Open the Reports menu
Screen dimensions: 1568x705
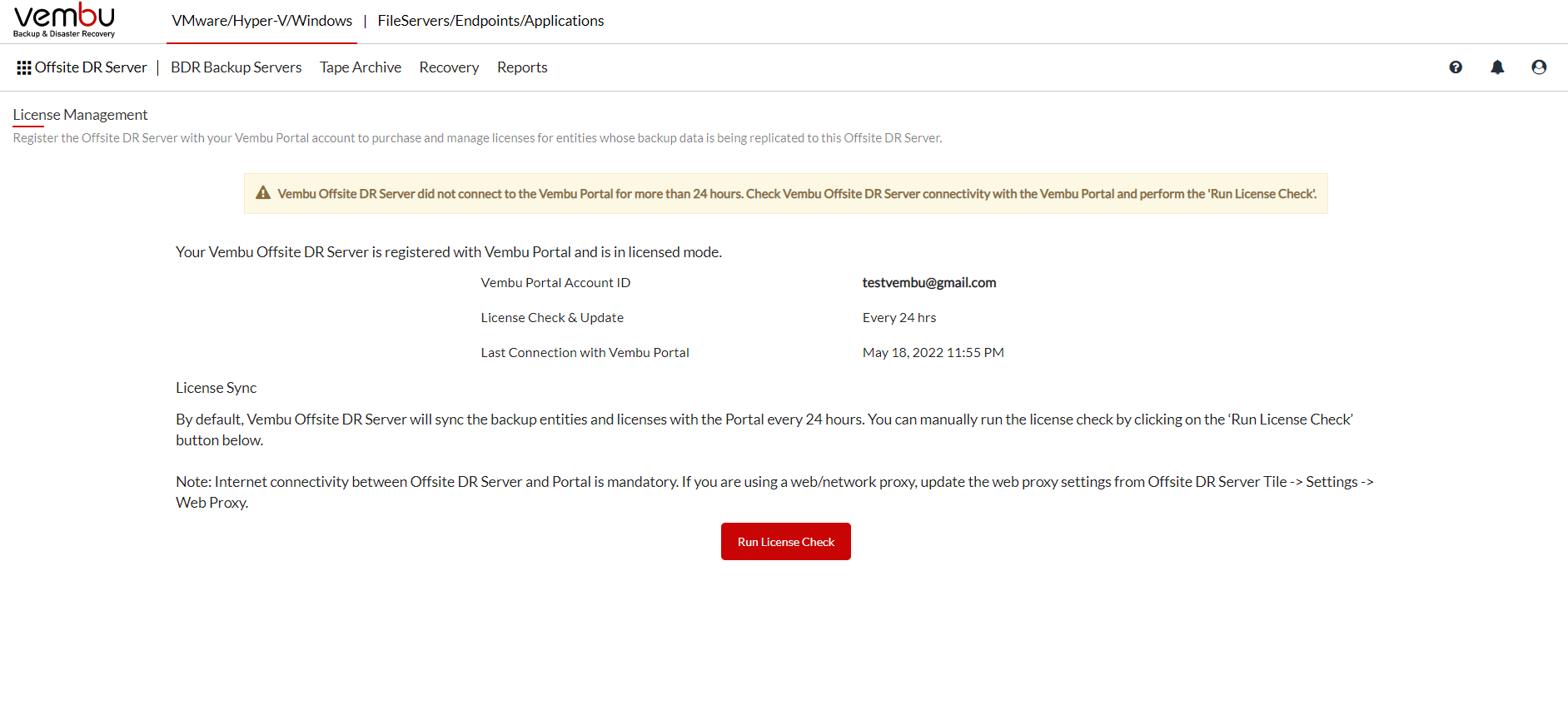coord(522,67)
